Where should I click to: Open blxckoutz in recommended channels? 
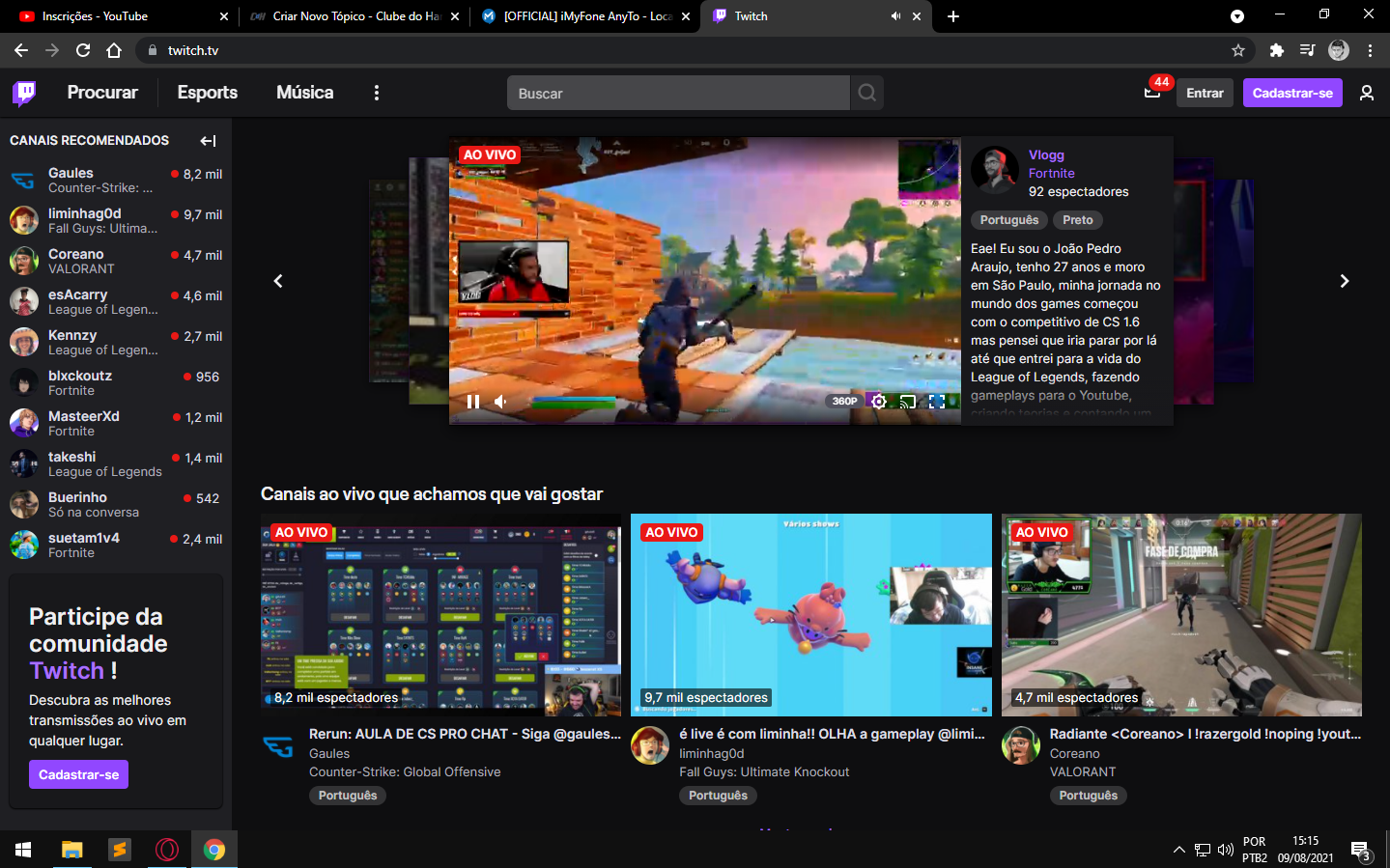click(116, 382)
